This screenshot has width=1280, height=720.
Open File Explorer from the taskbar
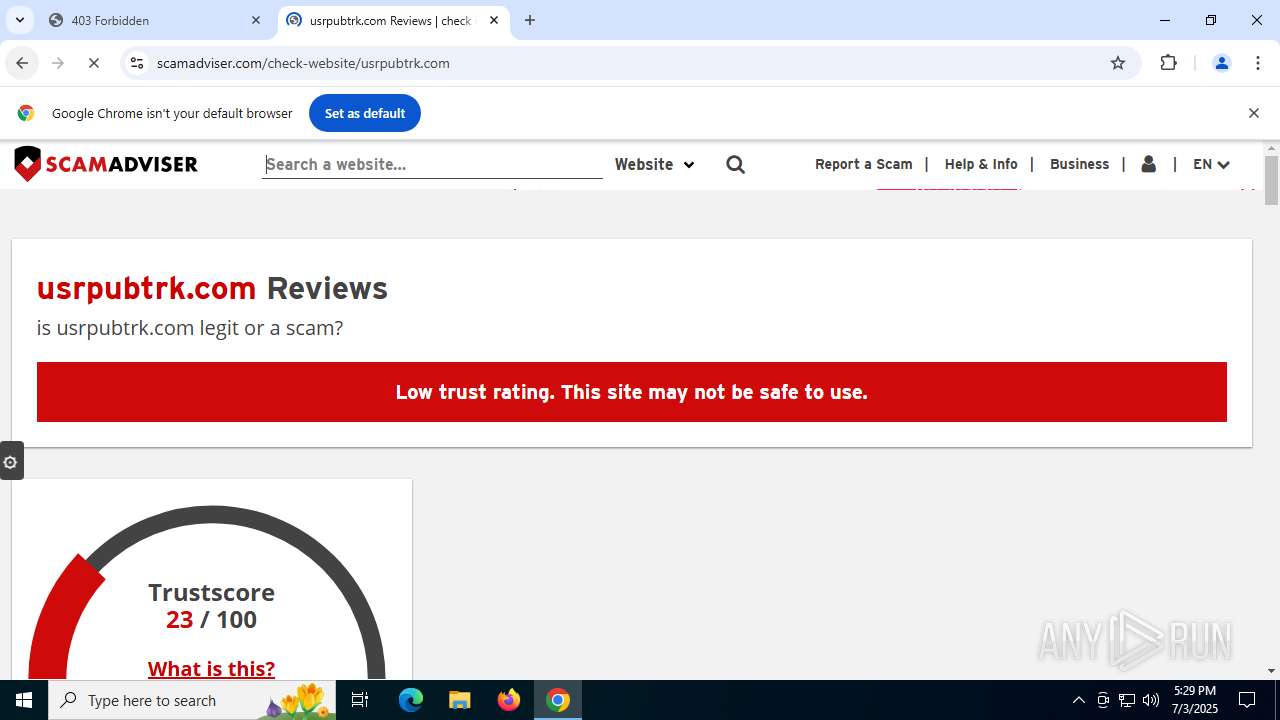[459, 700]
